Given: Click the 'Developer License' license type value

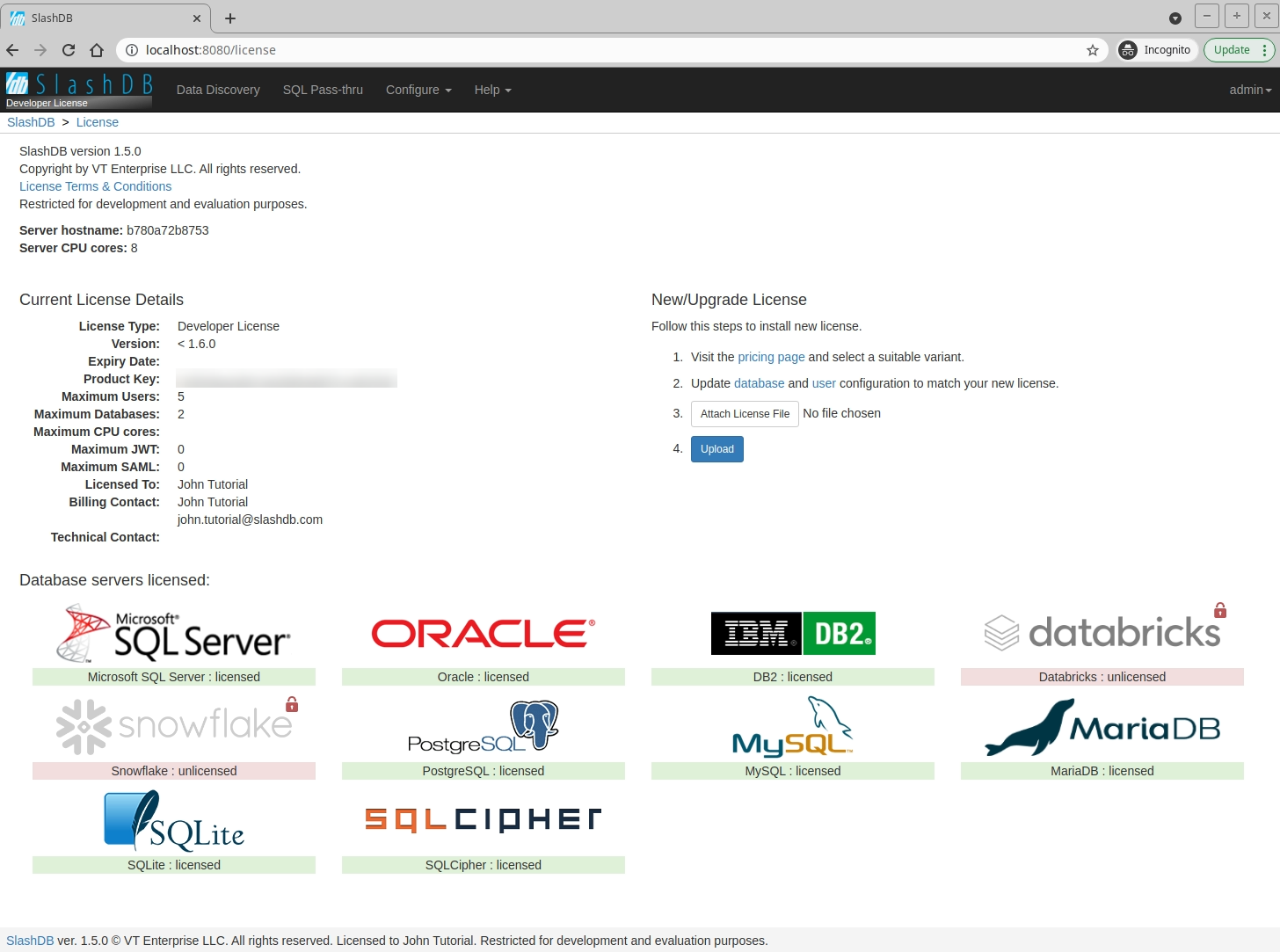Looking at the screenshot, I should 229,326.
